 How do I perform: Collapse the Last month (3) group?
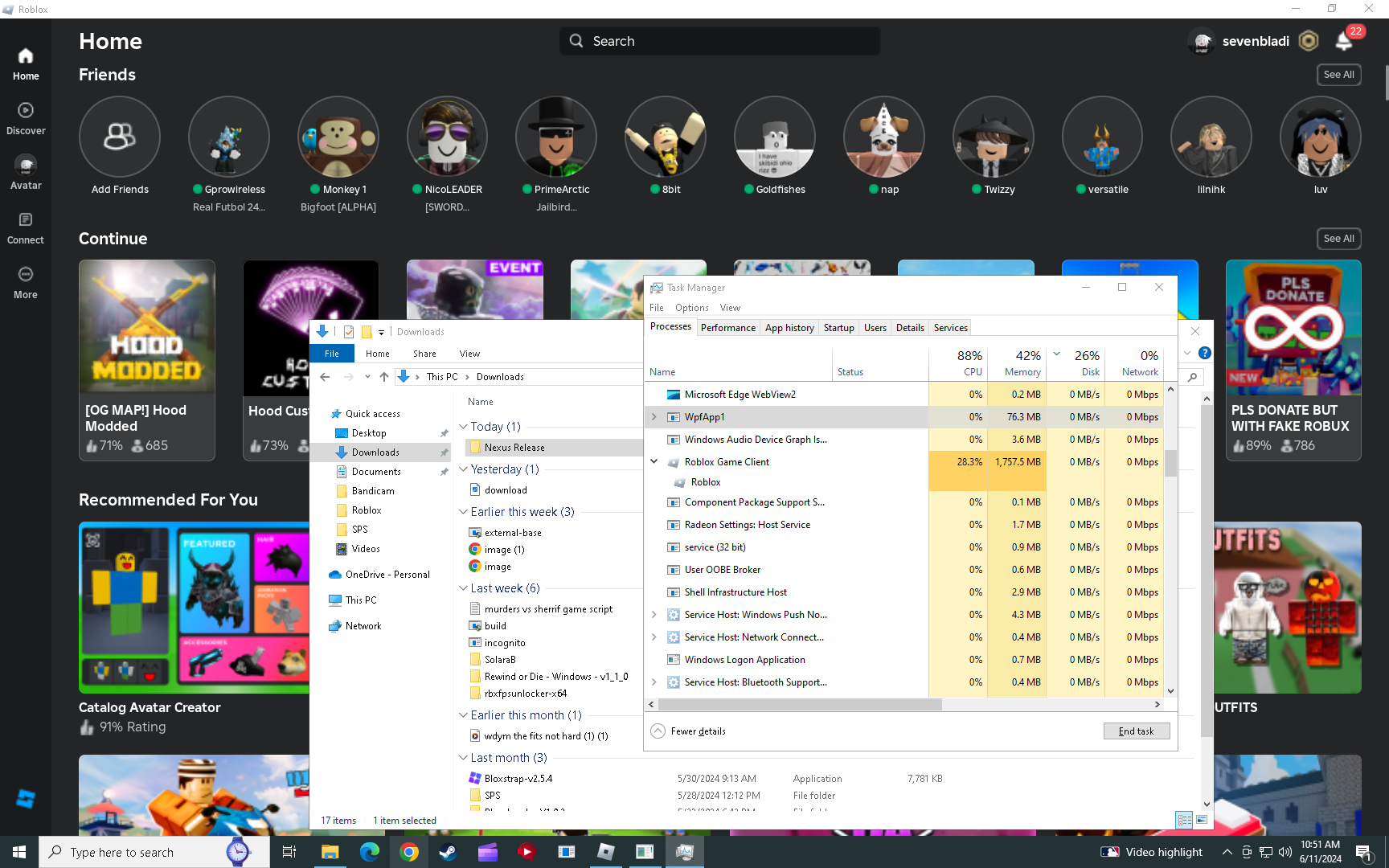coord(463,758)
